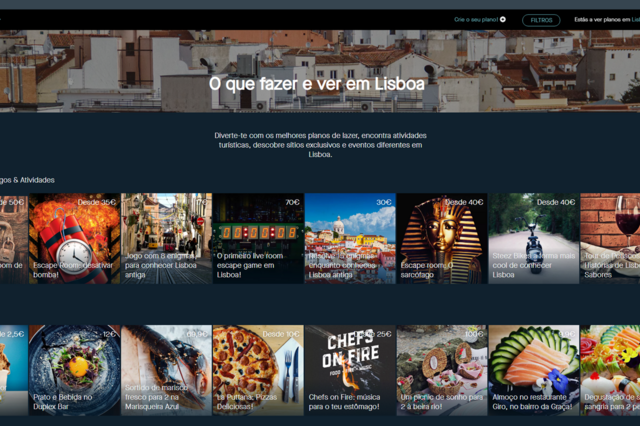Open 'Um picnic de sonho para 2' card
This screenshot has width=640, height=426.
(x=442, y=370)
